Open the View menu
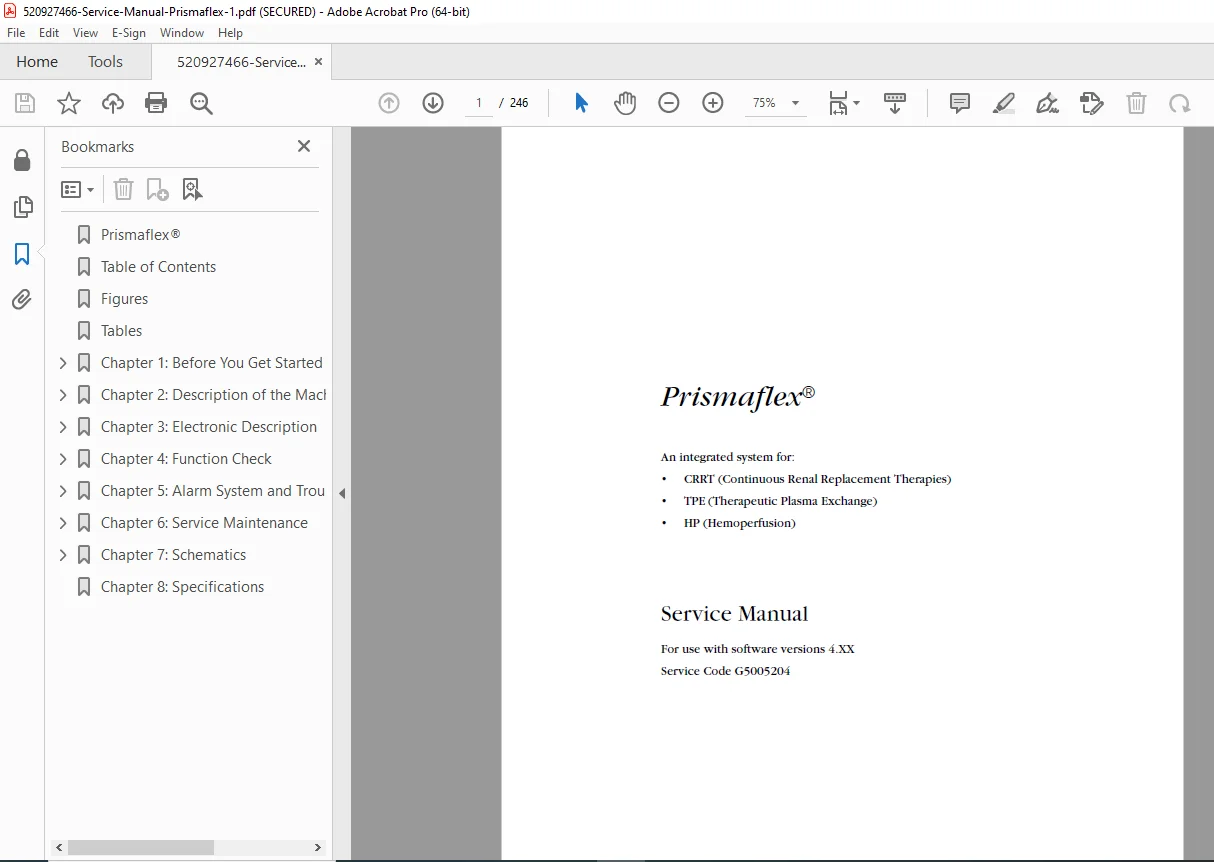Viewport: 1214px width, 862px height. click(x=86, y=33)
